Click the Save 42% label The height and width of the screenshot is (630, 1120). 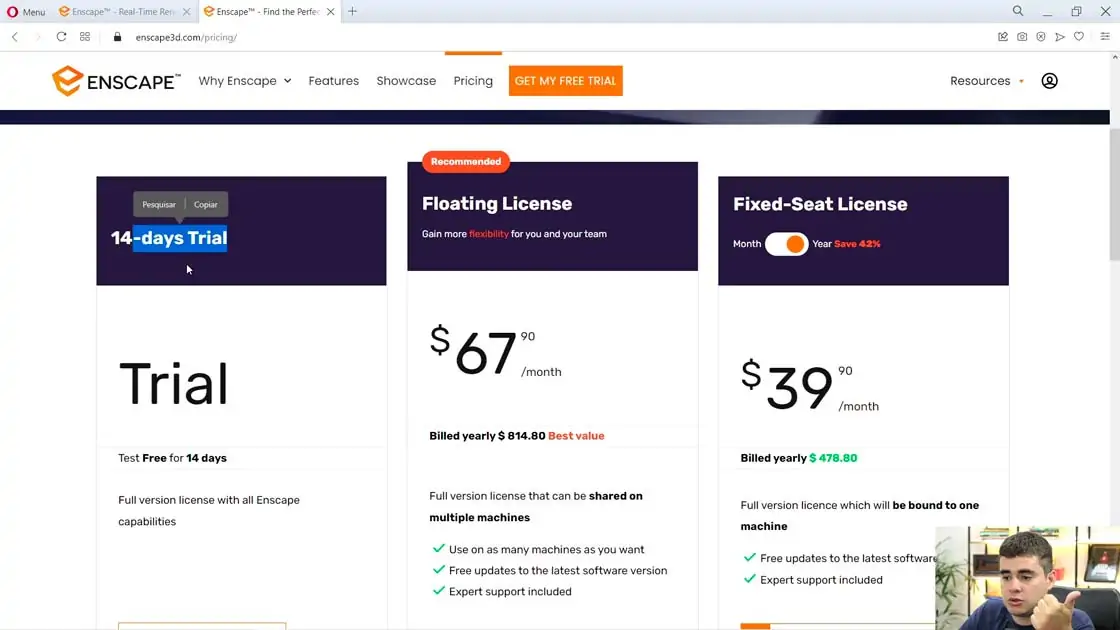tap(857, 244)
